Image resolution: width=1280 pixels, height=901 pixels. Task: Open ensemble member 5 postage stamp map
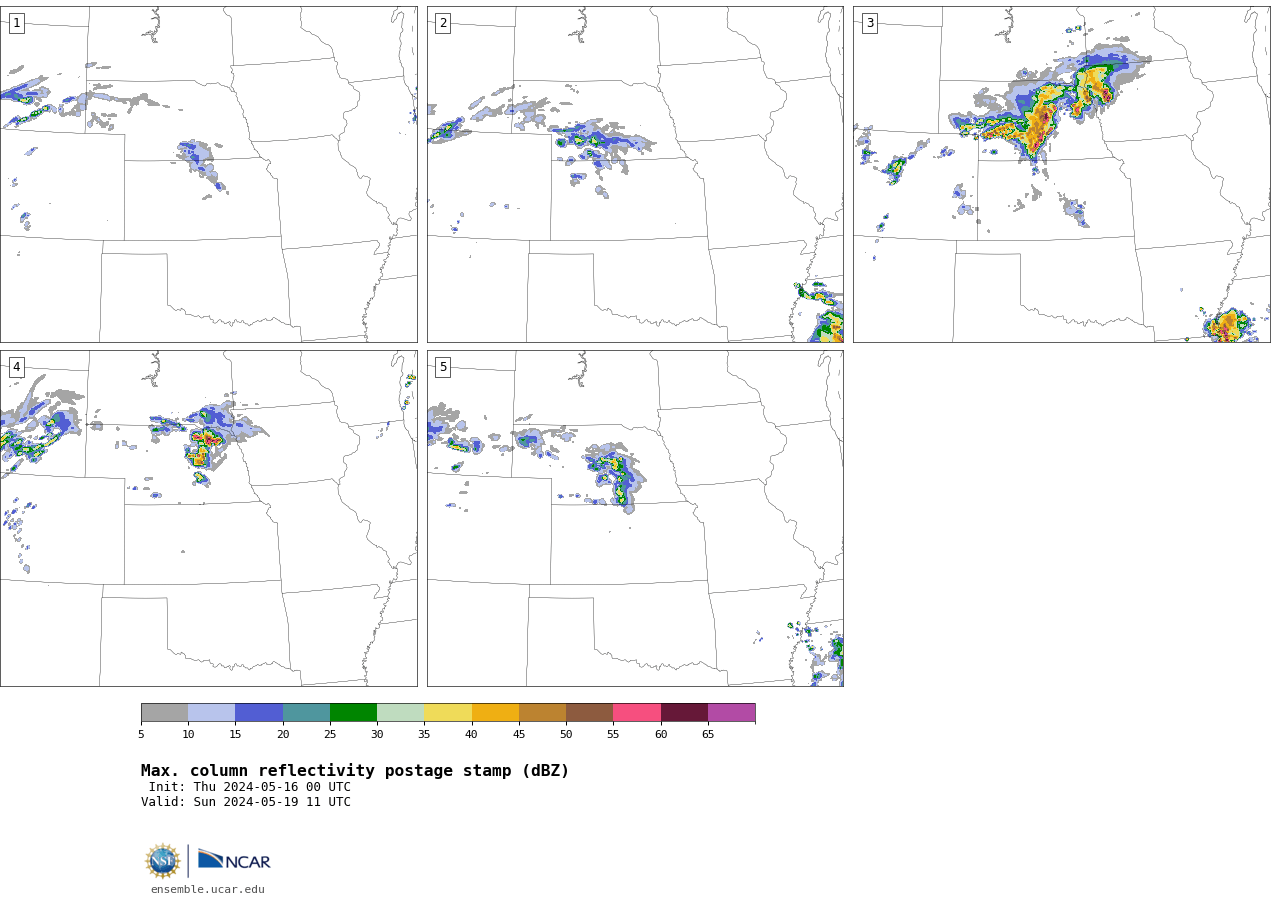[x=635, y=518]
